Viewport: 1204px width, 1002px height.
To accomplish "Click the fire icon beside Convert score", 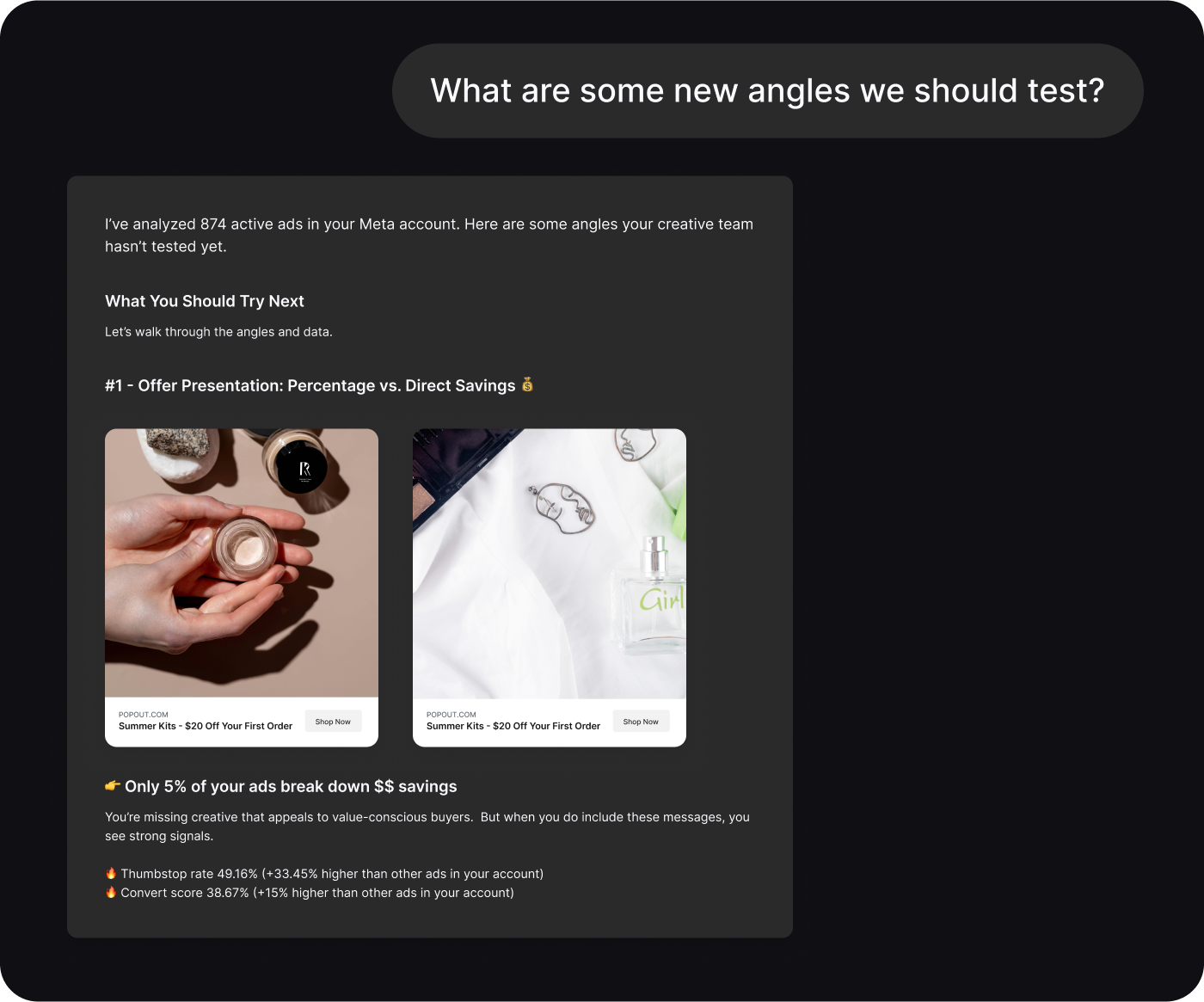I will point(111,892).
